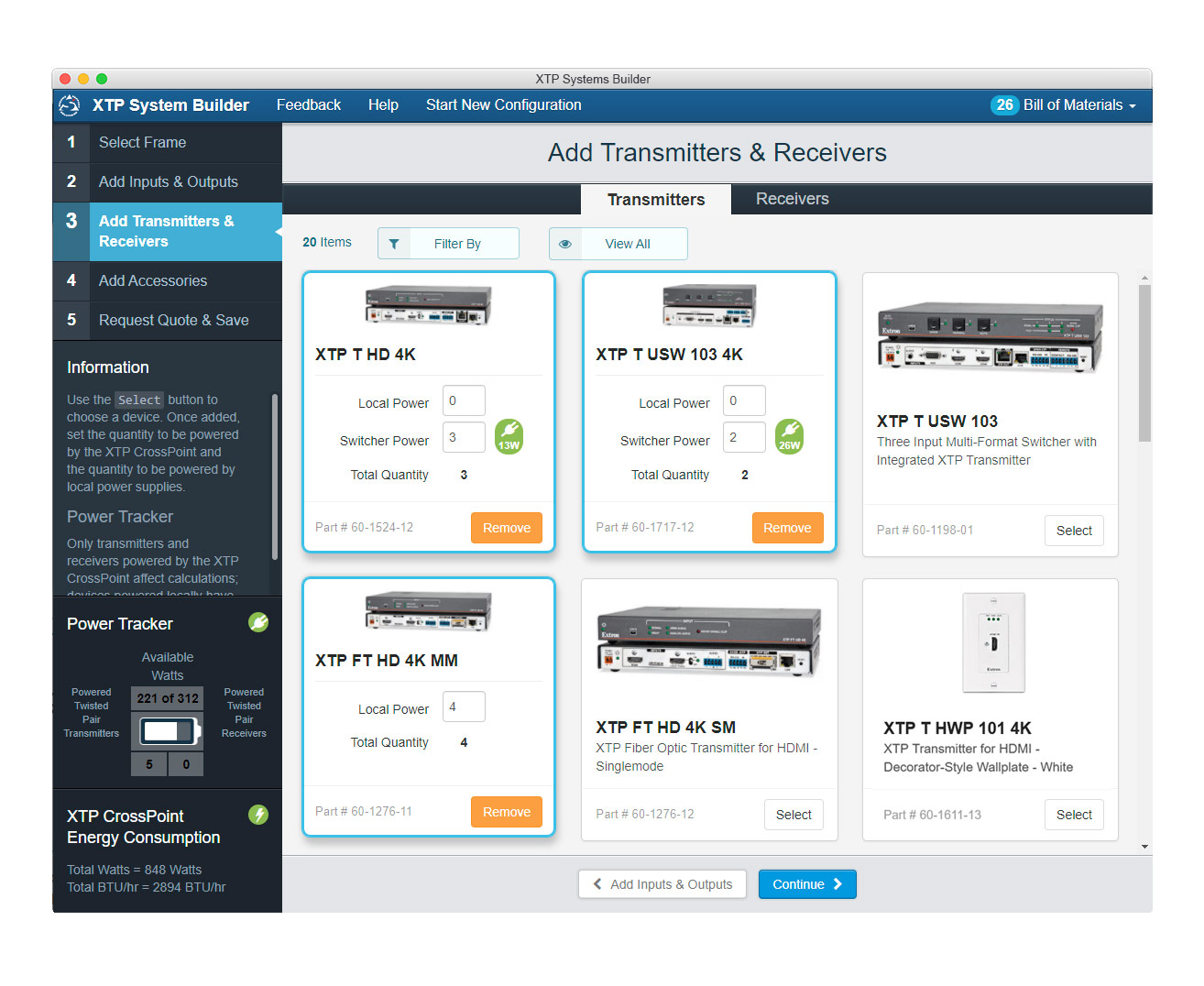Click the product list scroll up arrow
Screen dimensions: 1204x986
tap(1144, 278)
